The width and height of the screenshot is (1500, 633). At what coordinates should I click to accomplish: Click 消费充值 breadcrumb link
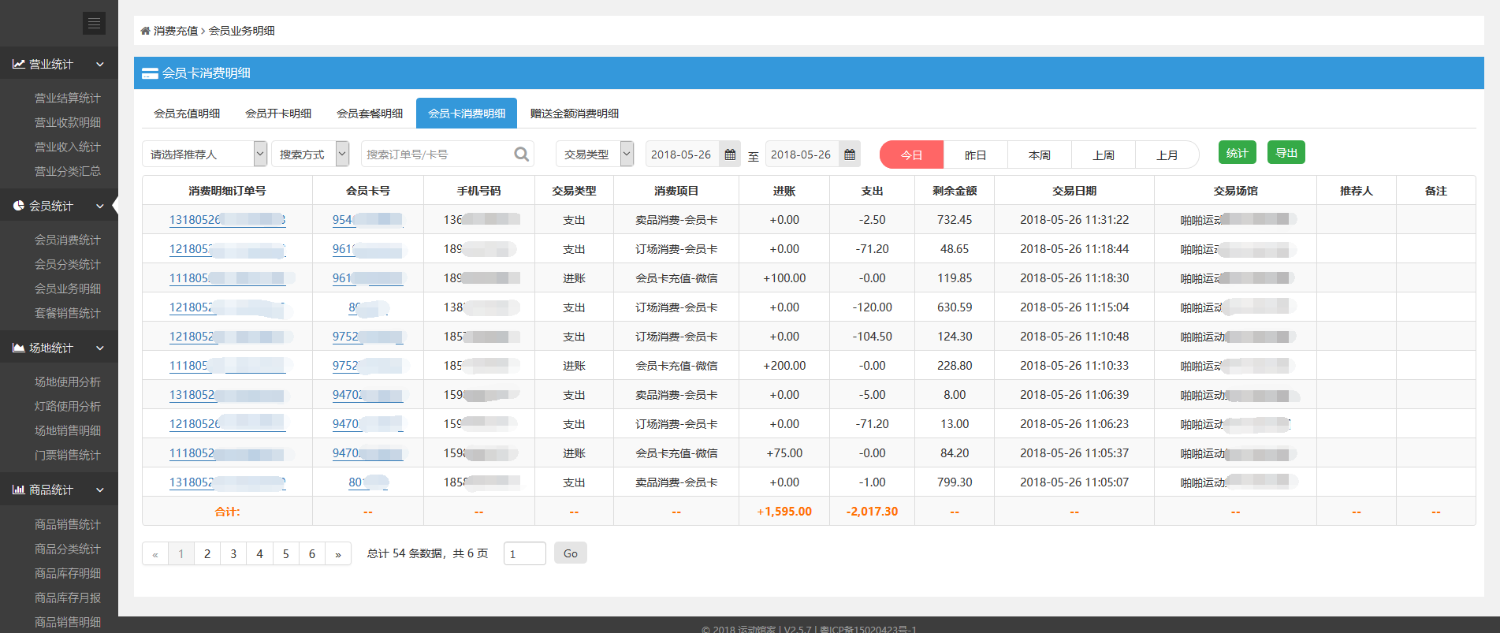(175, 31)
